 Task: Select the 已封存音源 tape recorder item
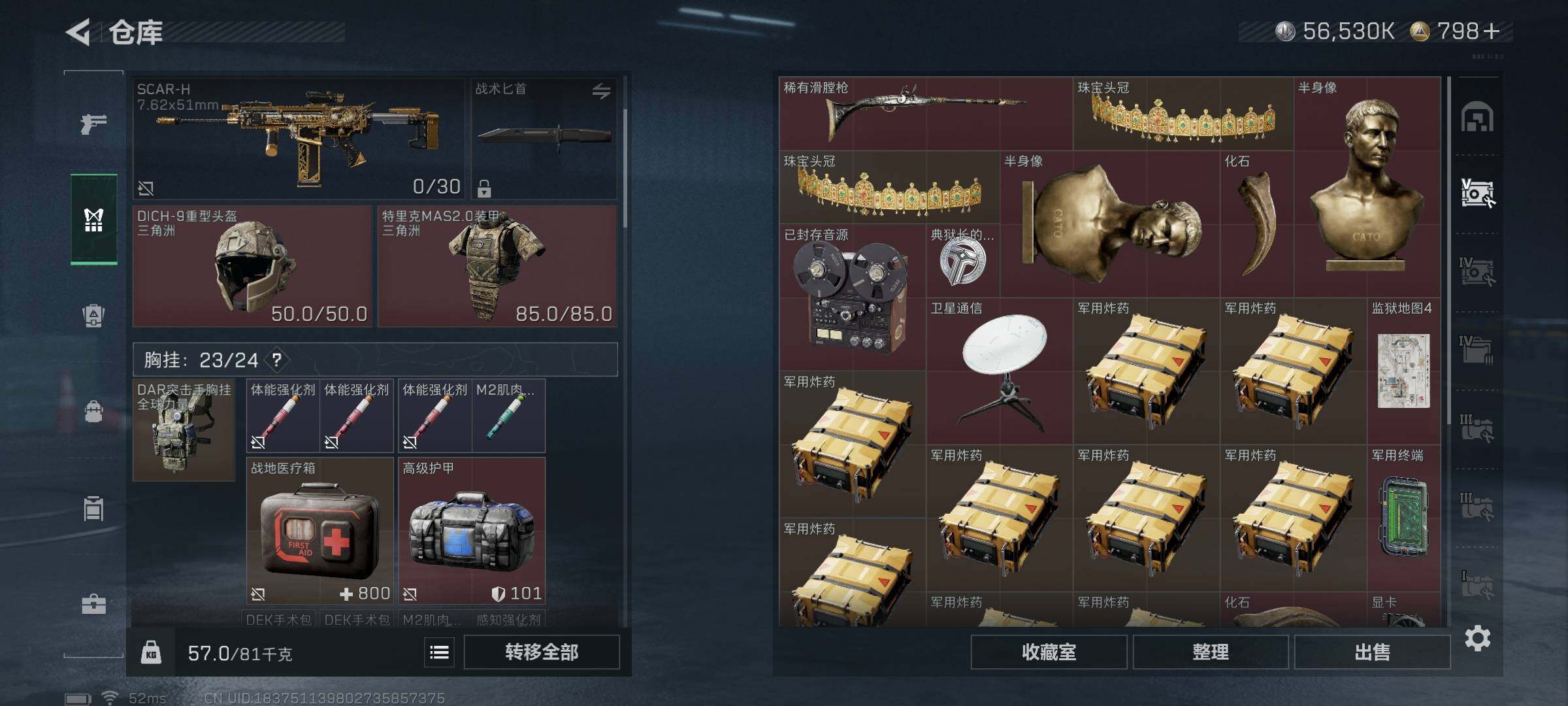pyautogui.click(x=852, y=297)
